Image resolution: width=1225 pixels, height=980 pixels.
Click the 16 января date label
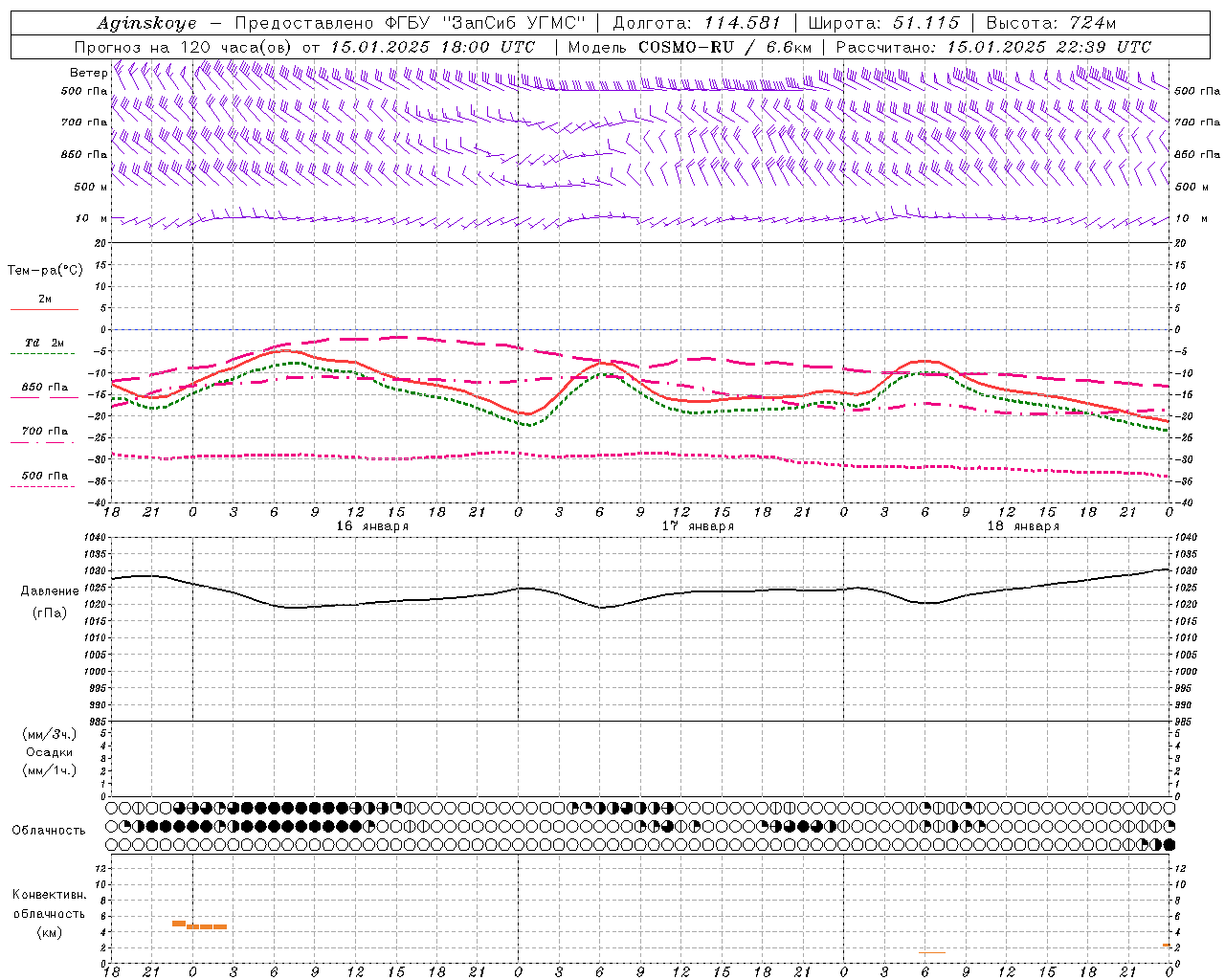(372, 526)
